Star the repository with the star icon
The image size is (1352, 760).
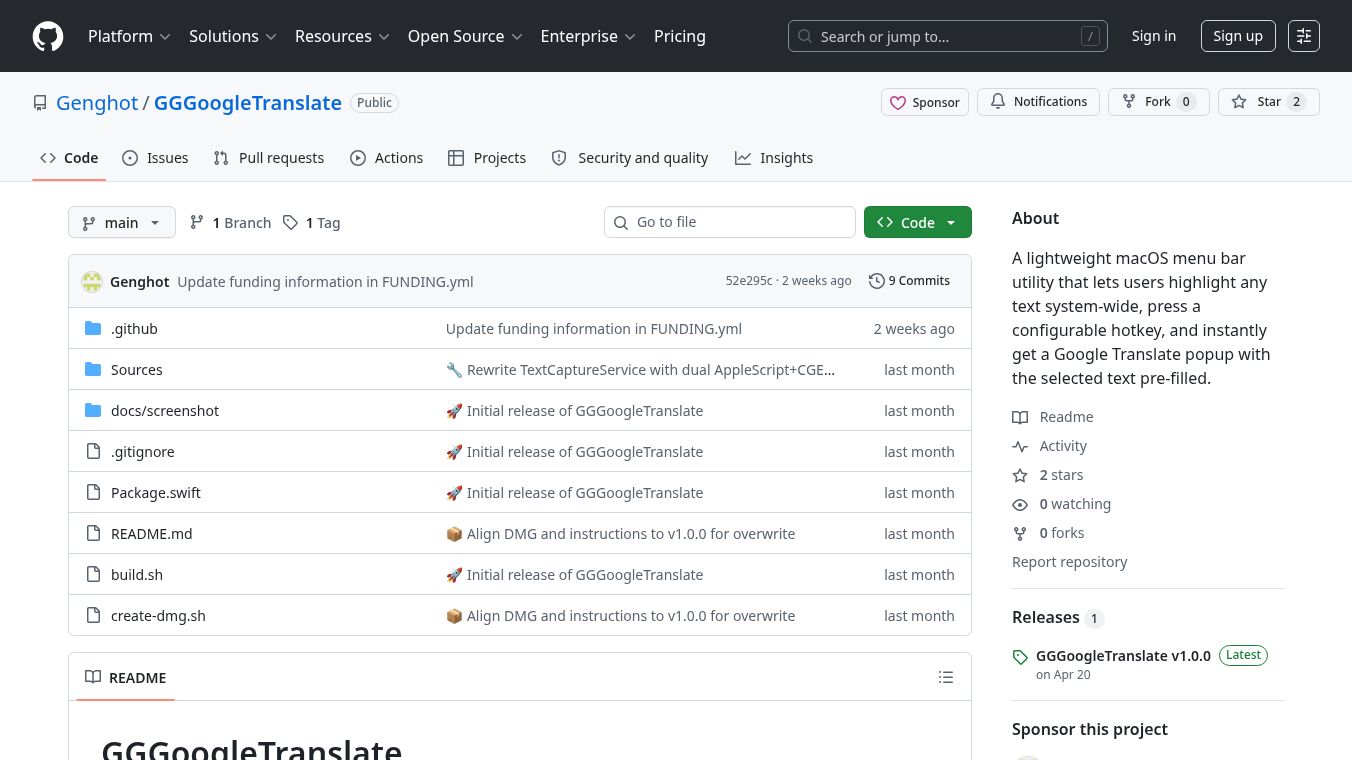click(1268, 102)
